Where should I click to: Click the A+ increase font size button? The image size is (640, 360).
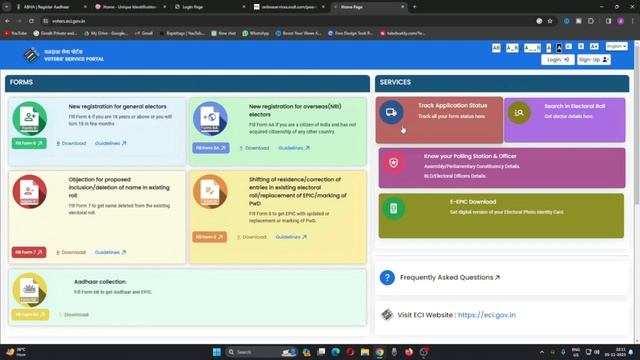pyautogui.click(x=594, y=47)
